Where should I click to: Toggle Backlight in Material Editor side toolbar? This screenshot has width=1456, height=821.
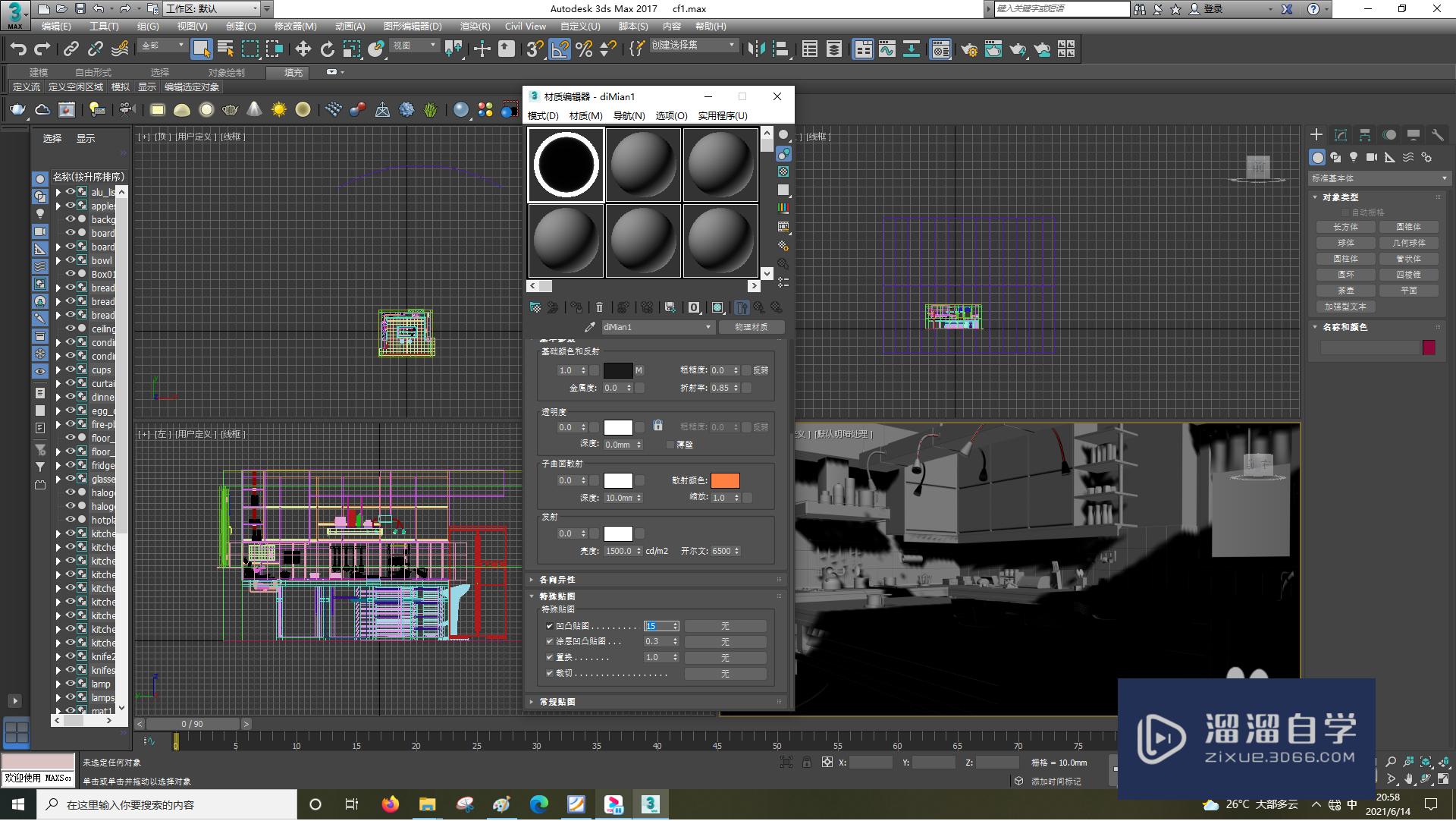783,153
